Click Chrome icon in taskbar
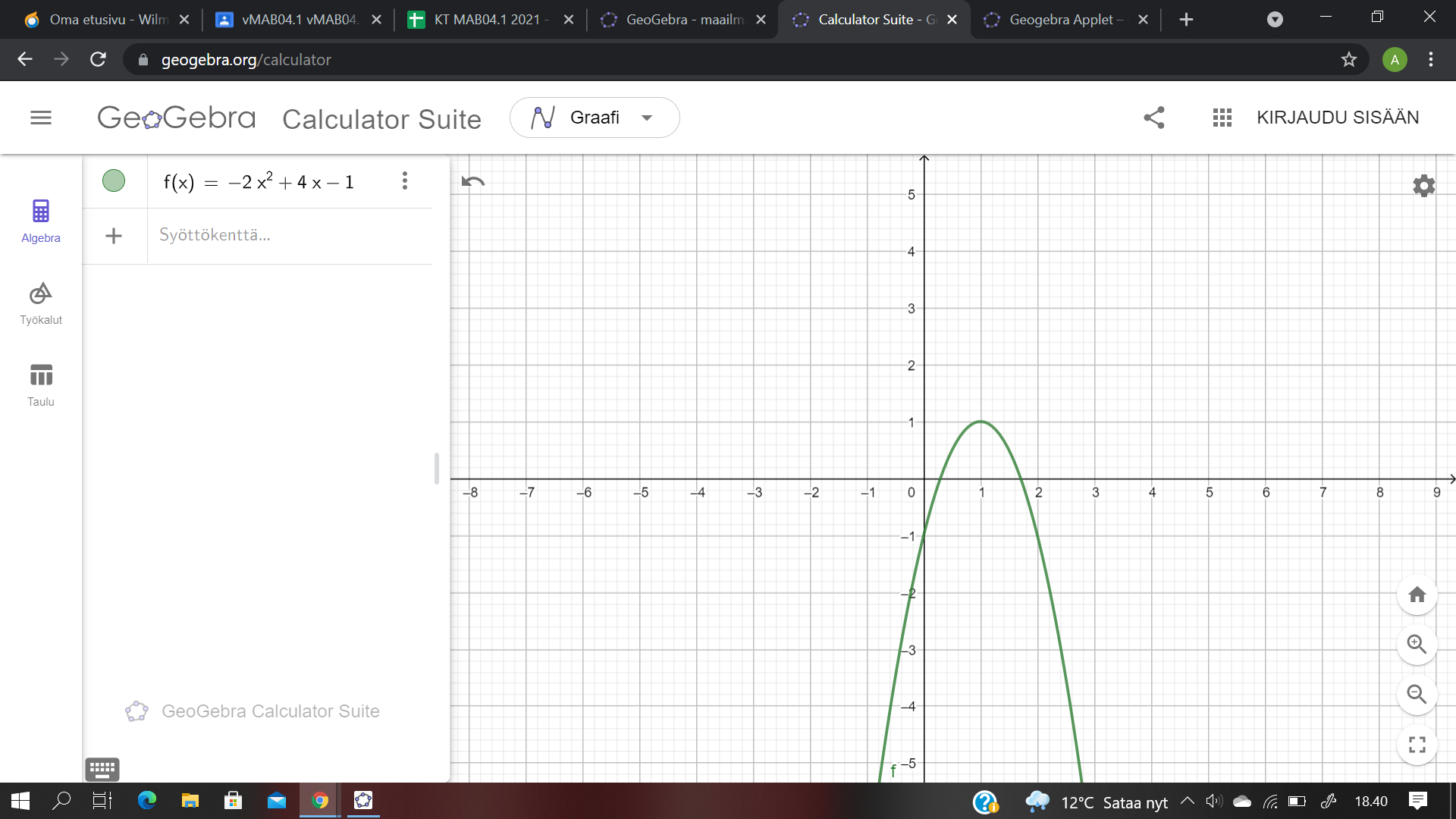1456x819 pixels. click(320, 801)
